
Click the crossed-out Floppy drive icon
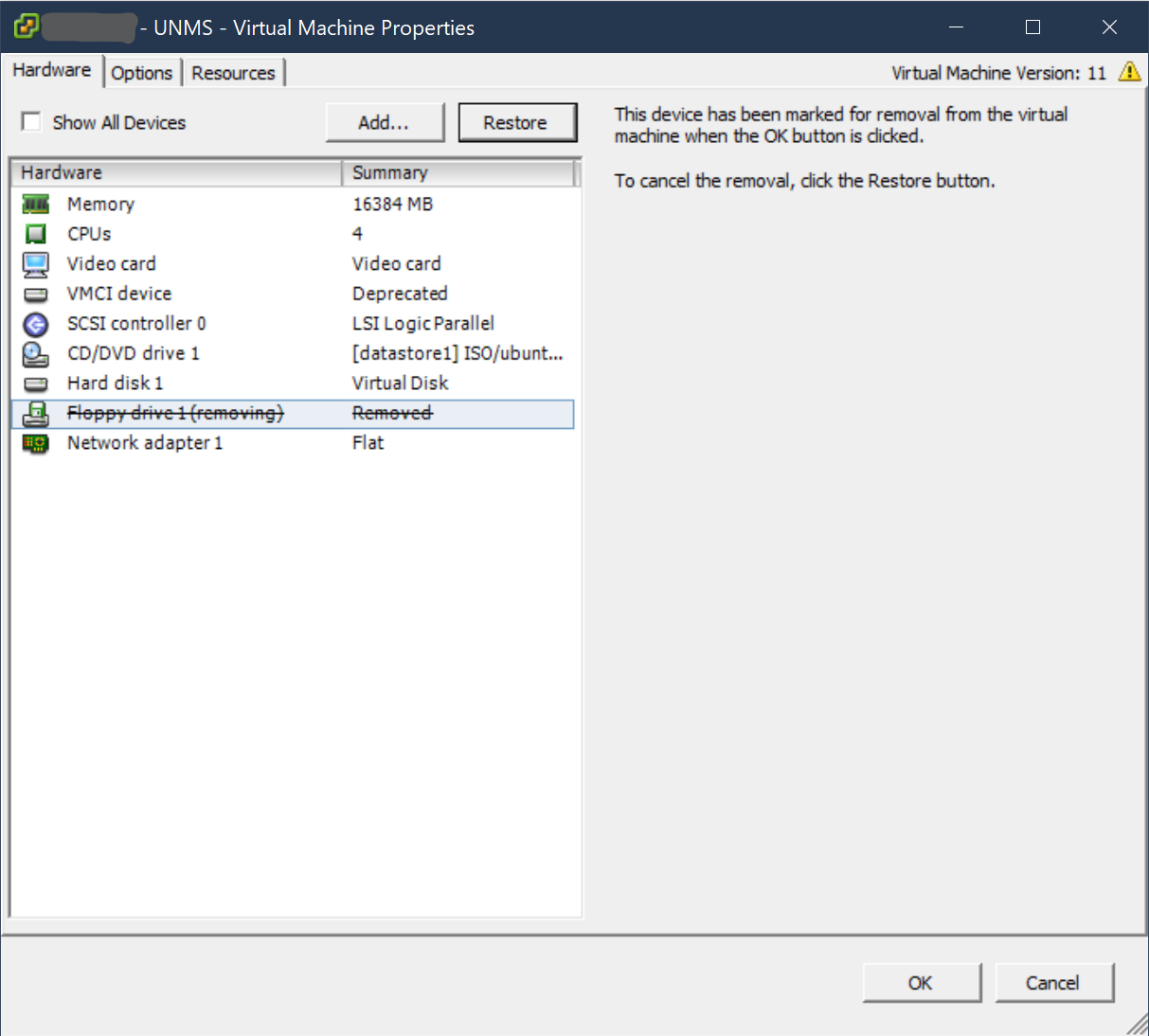click(35, 413)
